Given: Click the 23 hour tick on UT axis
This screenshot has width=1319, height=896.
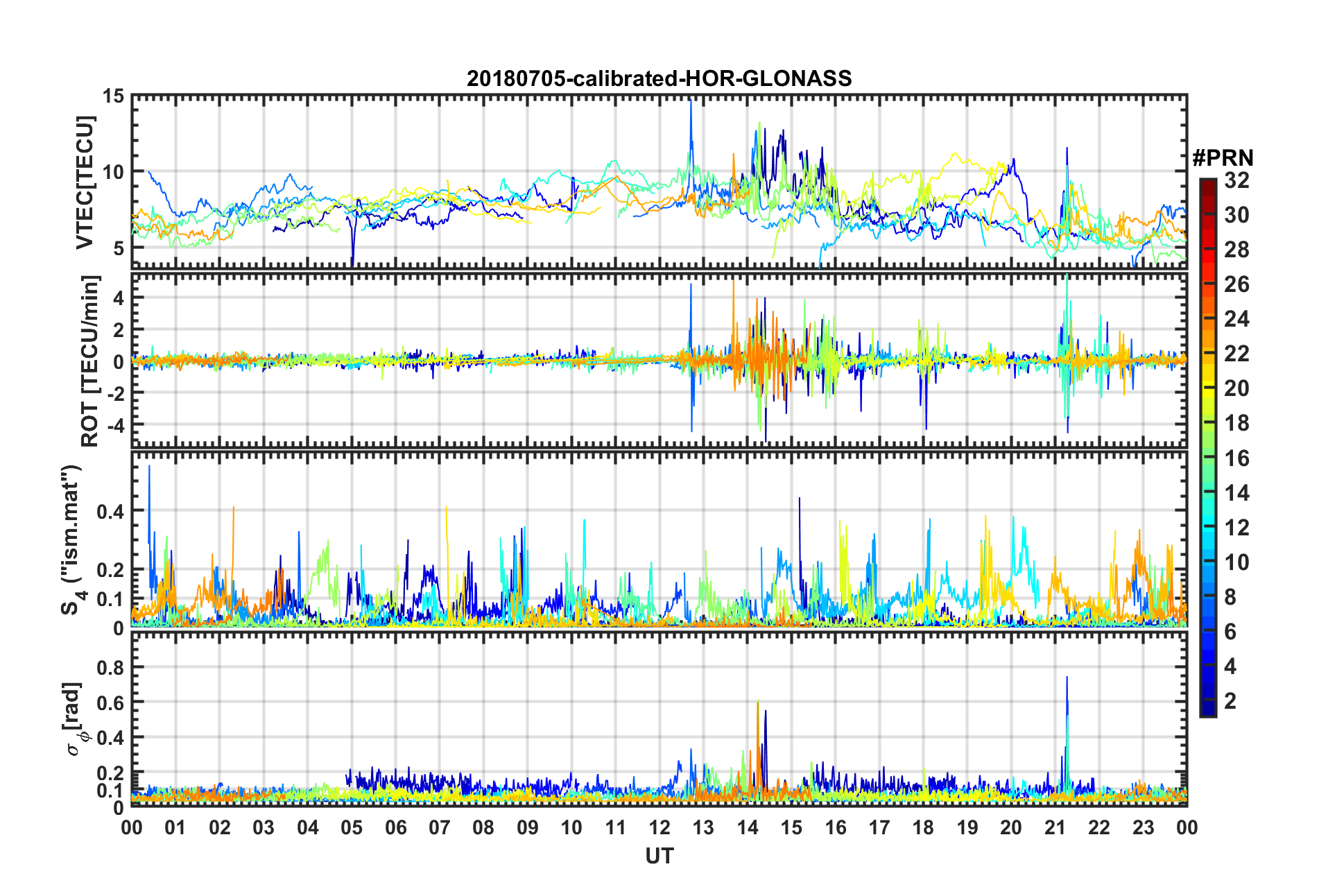Looking at the screenshot, I should pos(1143,827).
